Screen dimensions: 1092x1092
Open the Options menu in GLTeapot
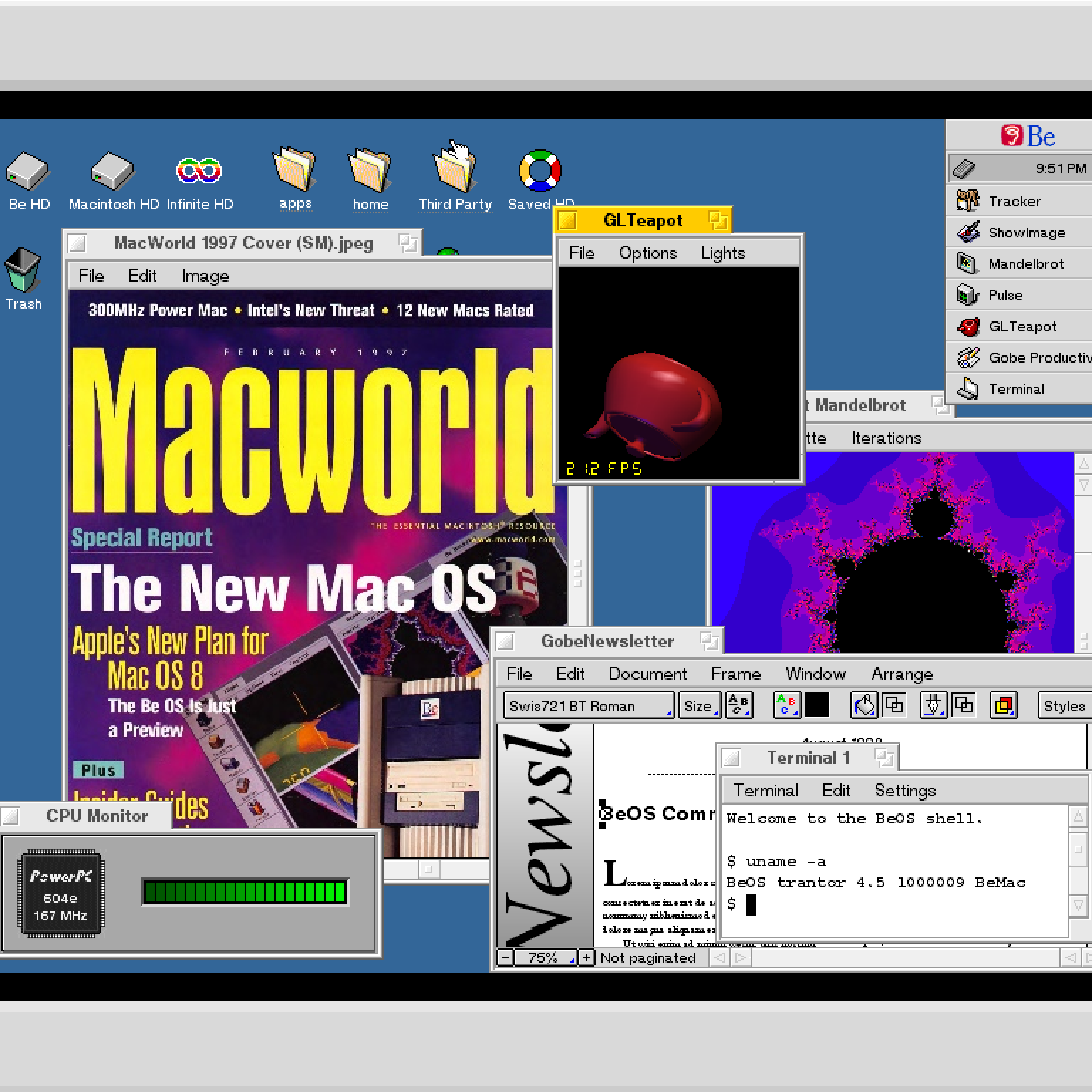[x=648, y=253]
